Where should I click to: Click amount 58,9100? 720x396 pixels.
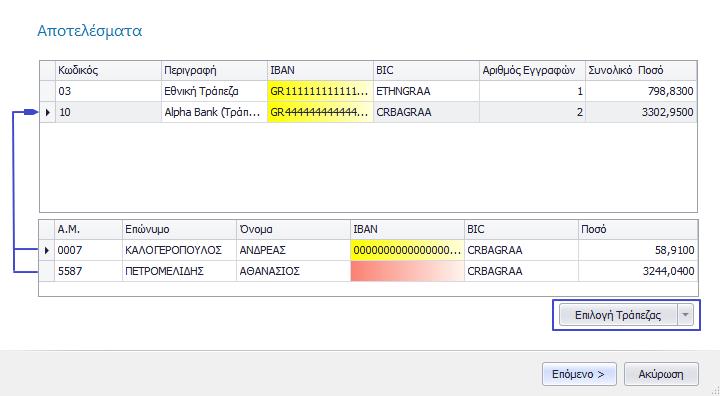pos(638,250)
